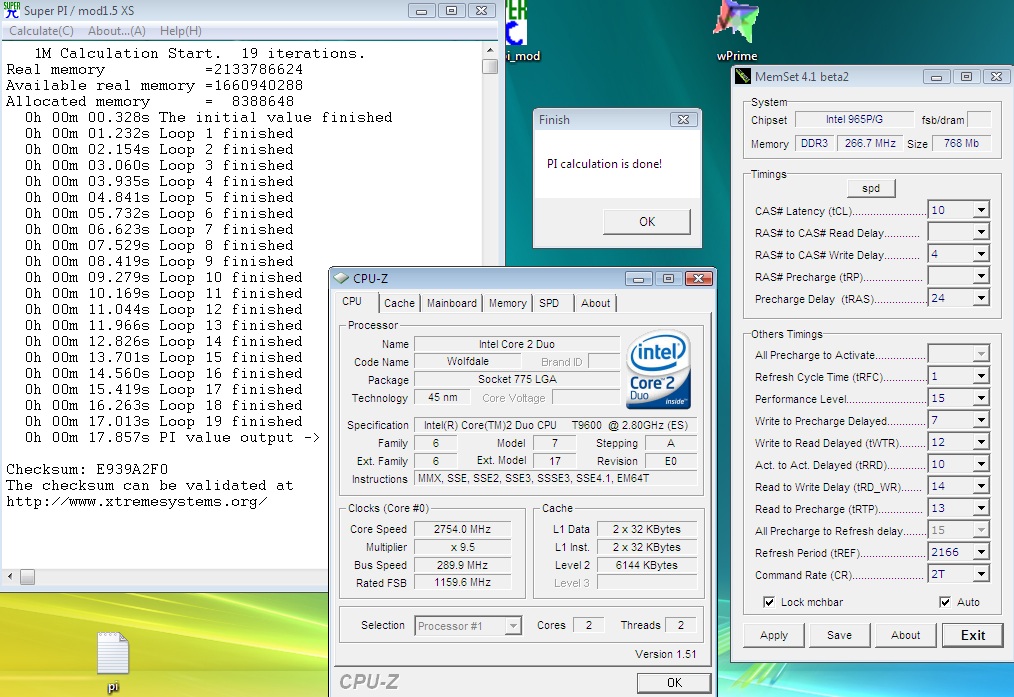
Task: Open Read to Write Delay dropdown
Action: pyautogui.click(x=981, y=486)
